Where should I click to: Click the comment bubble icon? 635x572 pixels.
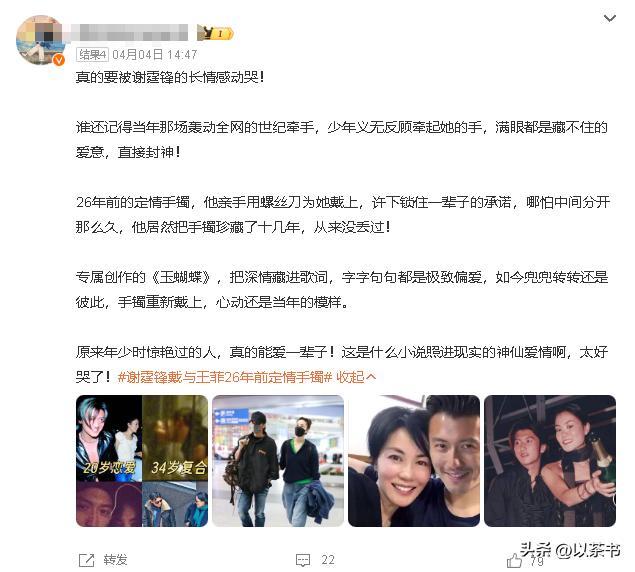[303, 560]
